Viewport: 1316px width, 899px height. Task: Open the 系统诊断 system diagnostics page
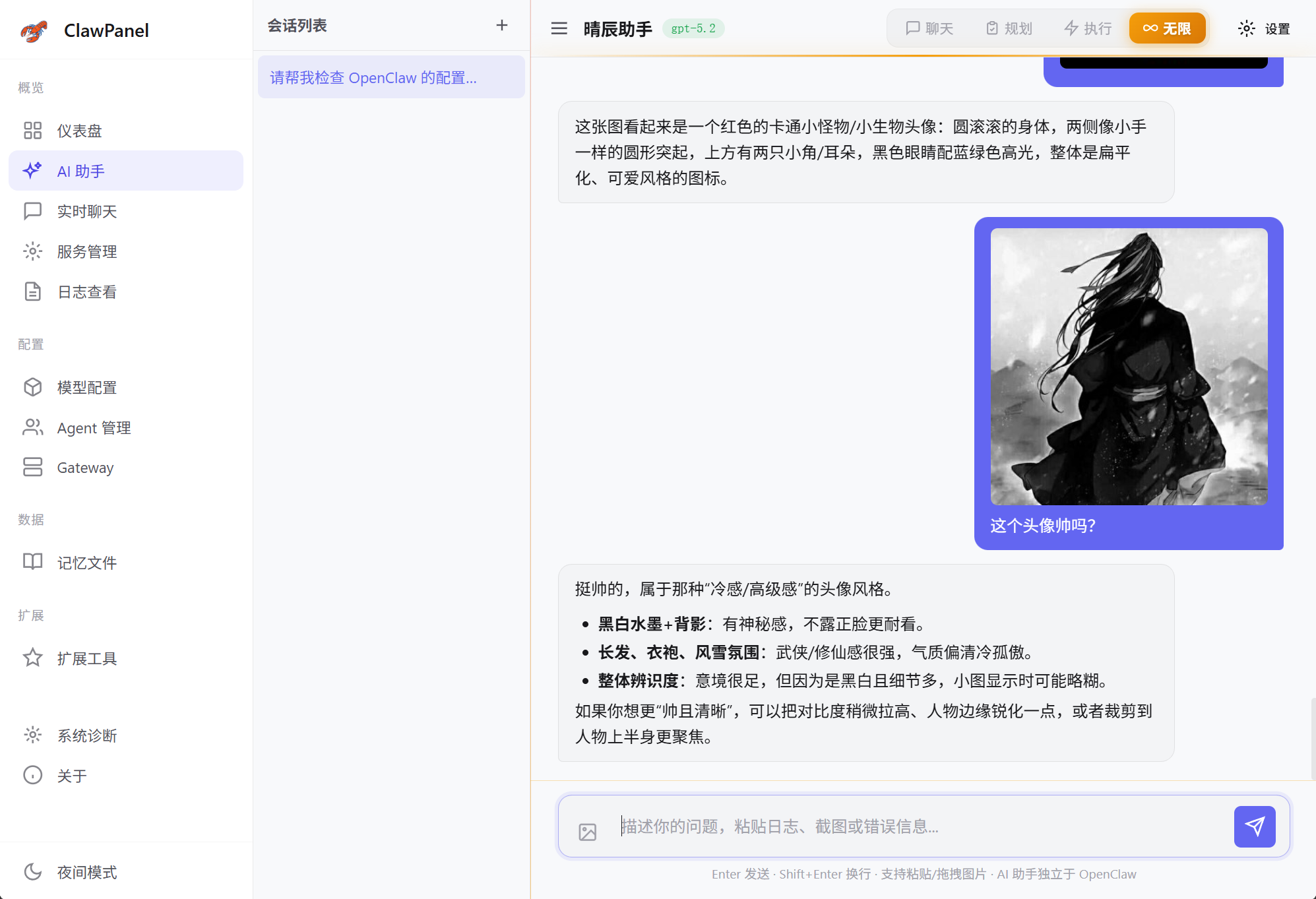click(x=88, y=735)
